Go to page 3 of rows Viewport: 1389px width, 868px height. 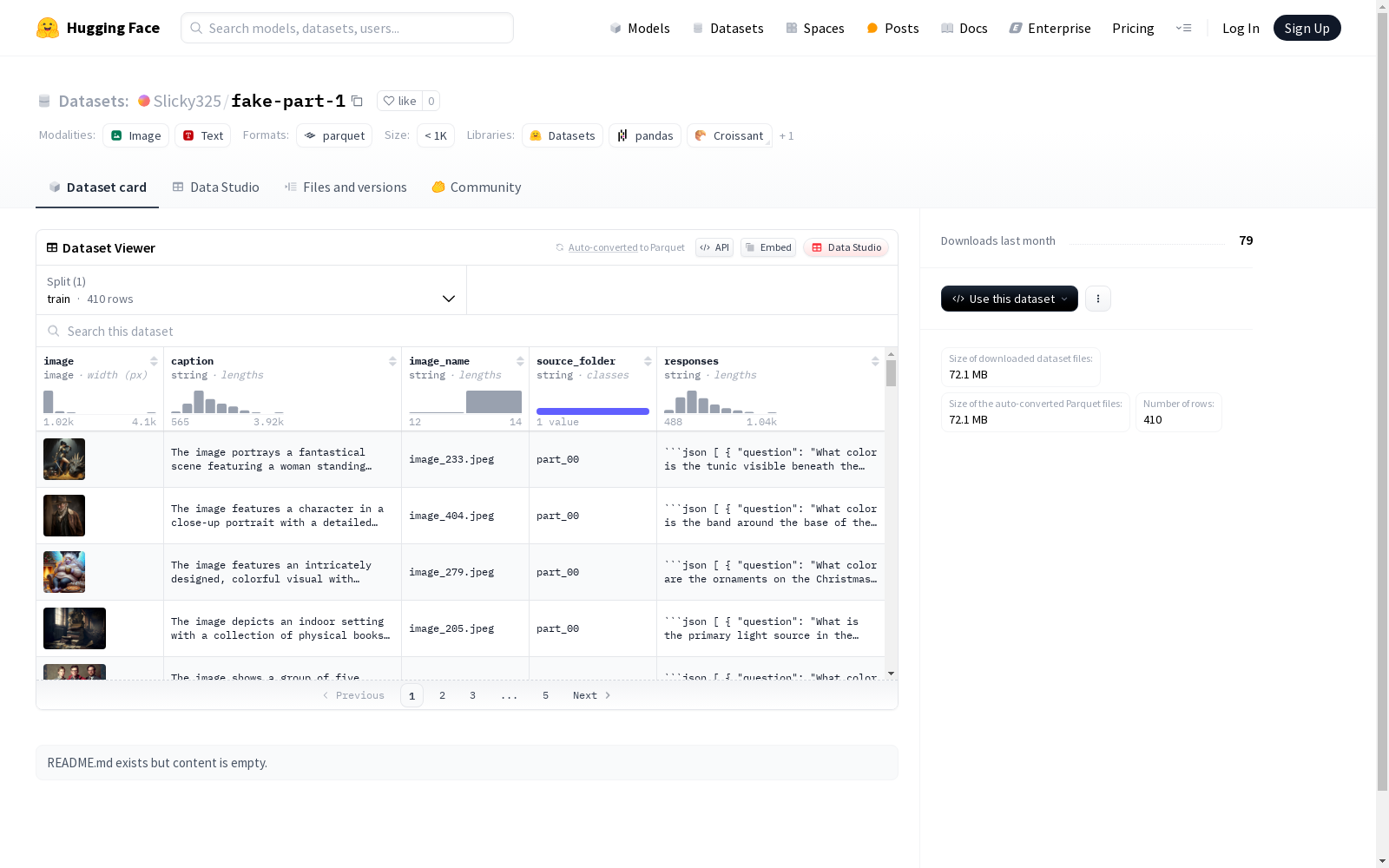coord(472,695)
